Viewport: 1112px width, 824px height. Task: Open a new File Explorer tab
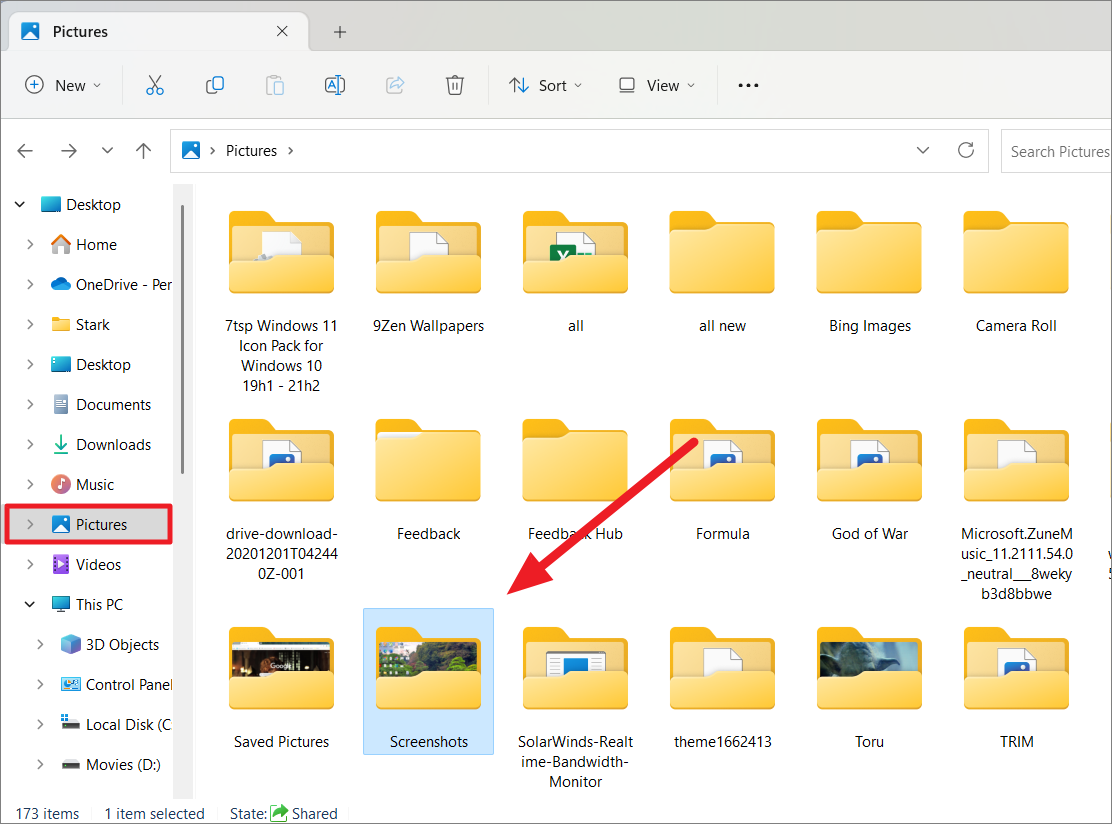[339, 31]
